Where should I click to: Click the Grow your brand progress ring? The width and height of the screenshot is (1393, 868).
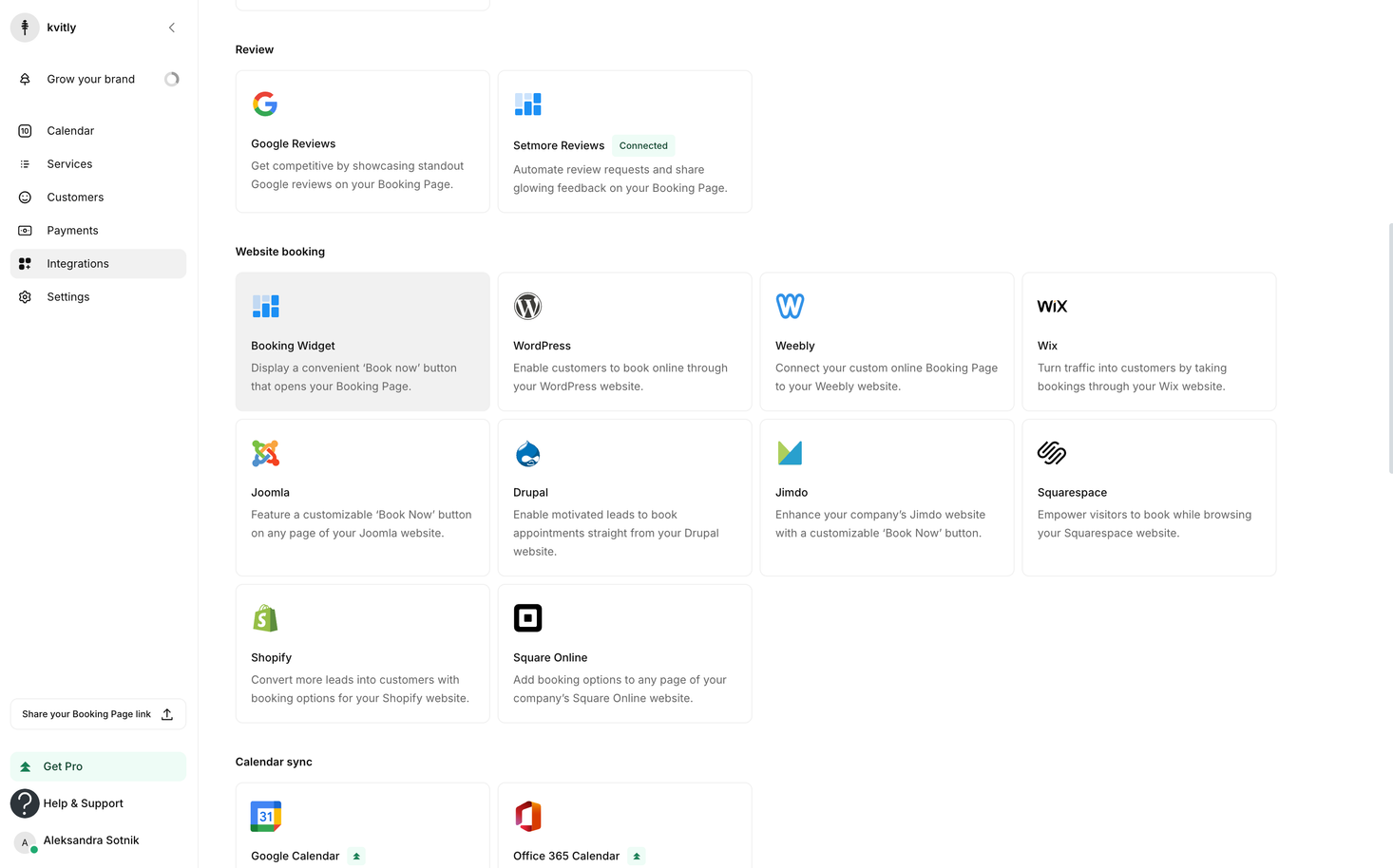pyautogui.click(x=172, y=79)
